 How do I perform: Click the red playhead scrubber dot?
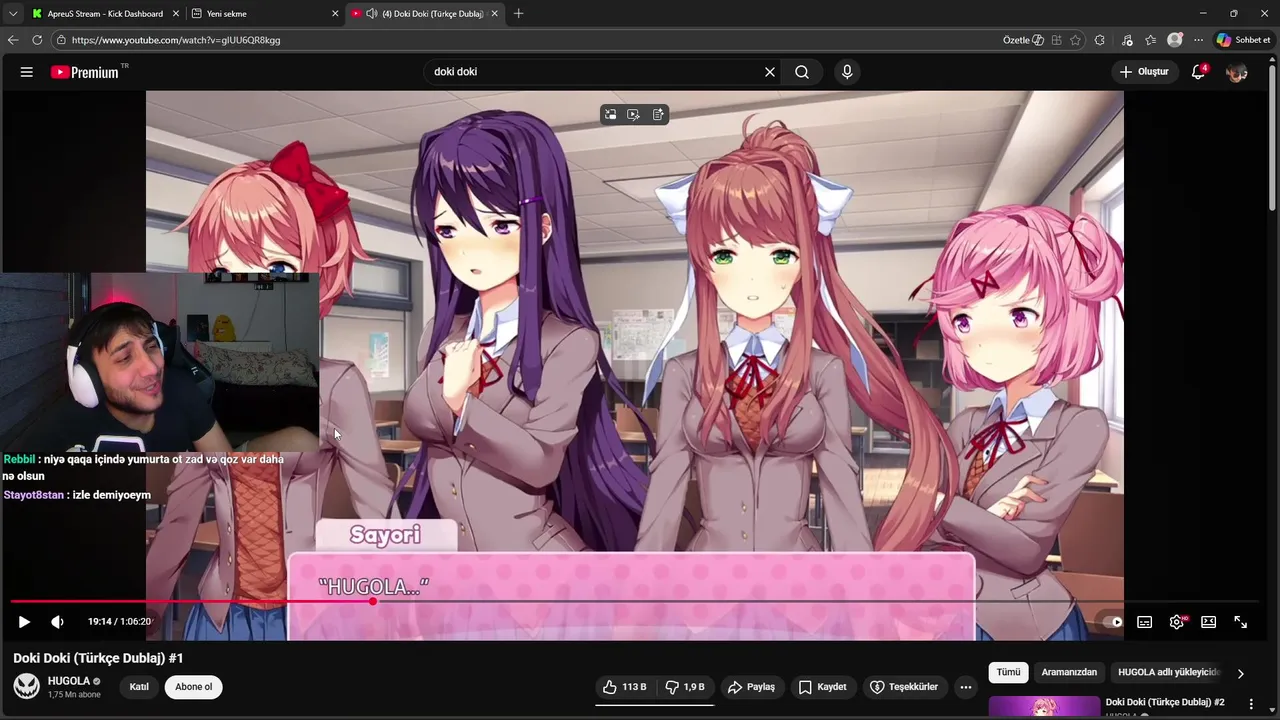point(373,602)
